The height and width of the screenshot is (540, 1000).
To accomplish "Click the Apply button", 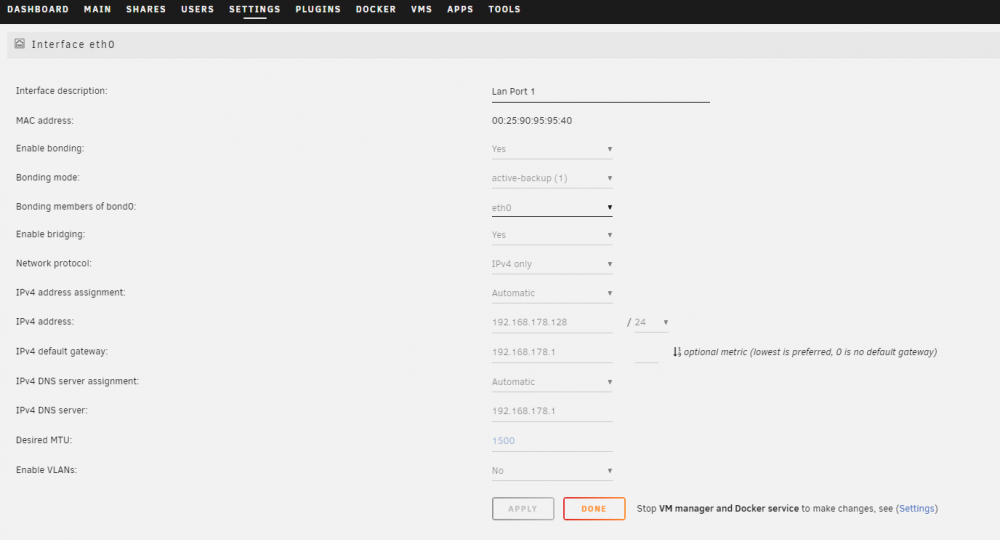I will click(523, 509).
